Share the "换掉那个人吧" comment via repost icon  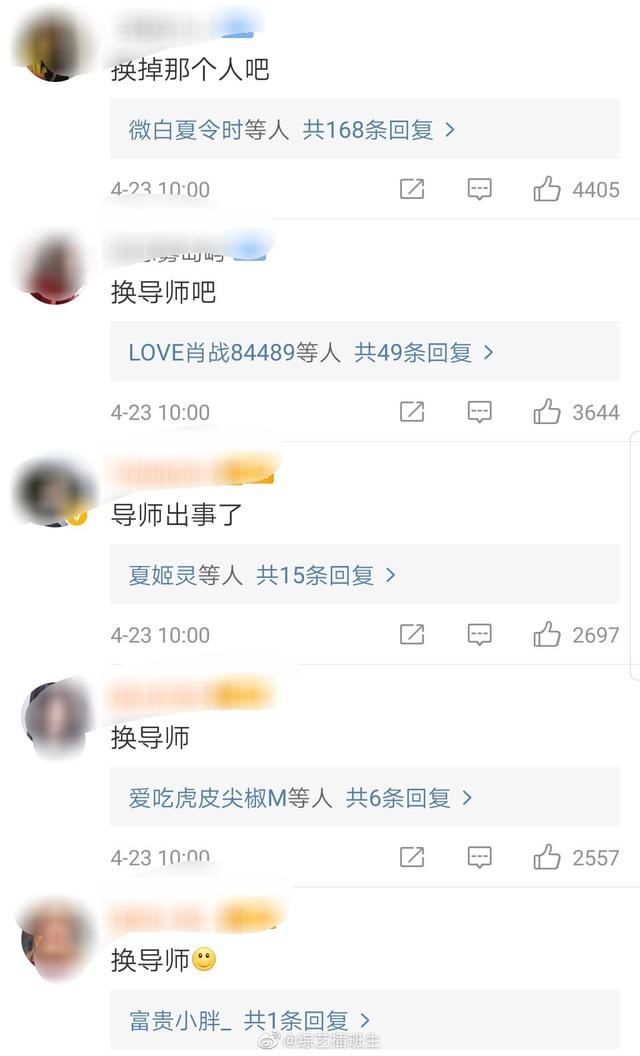point(412,189)
